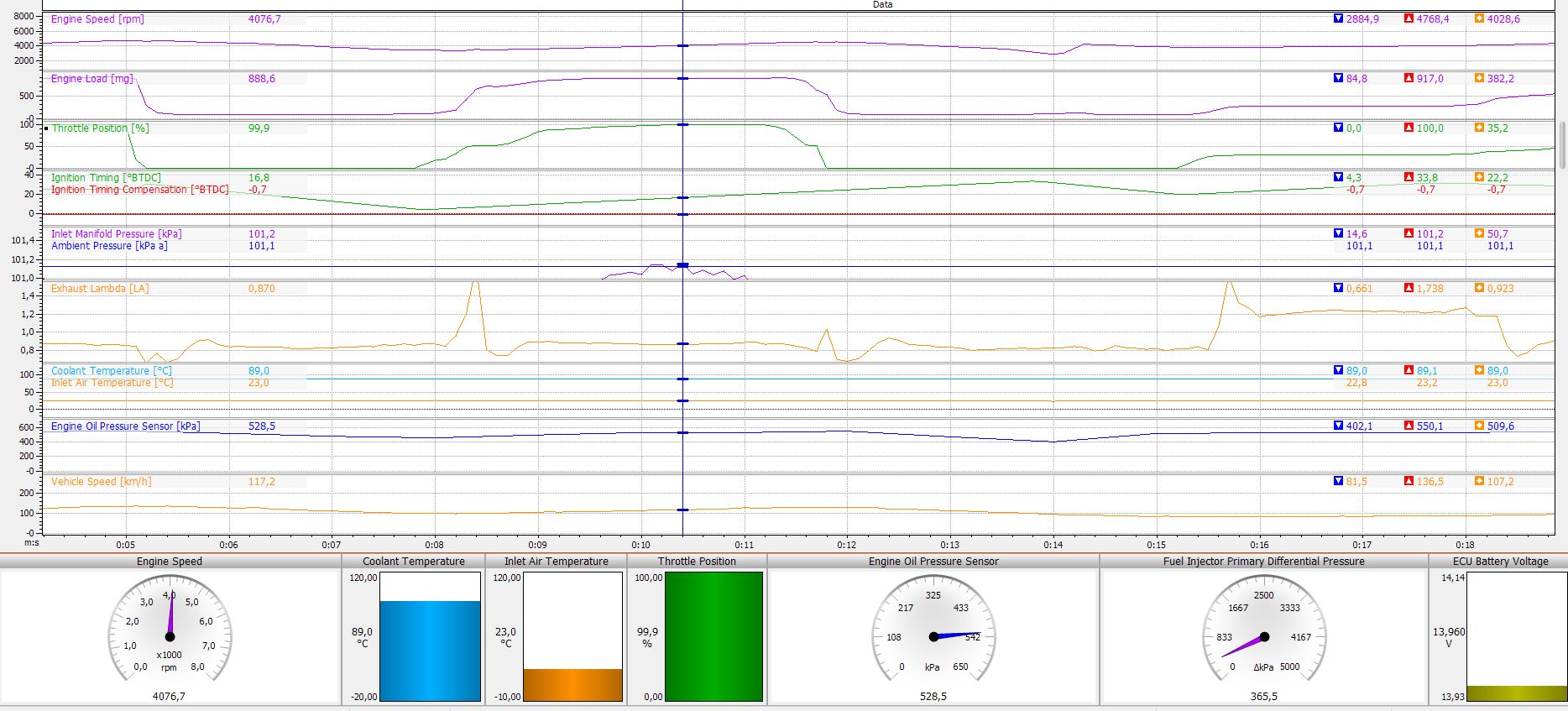
Task: Click the Engine Oil Pressure average icon
Action: pyautogui.click(x=1479, y=426)
